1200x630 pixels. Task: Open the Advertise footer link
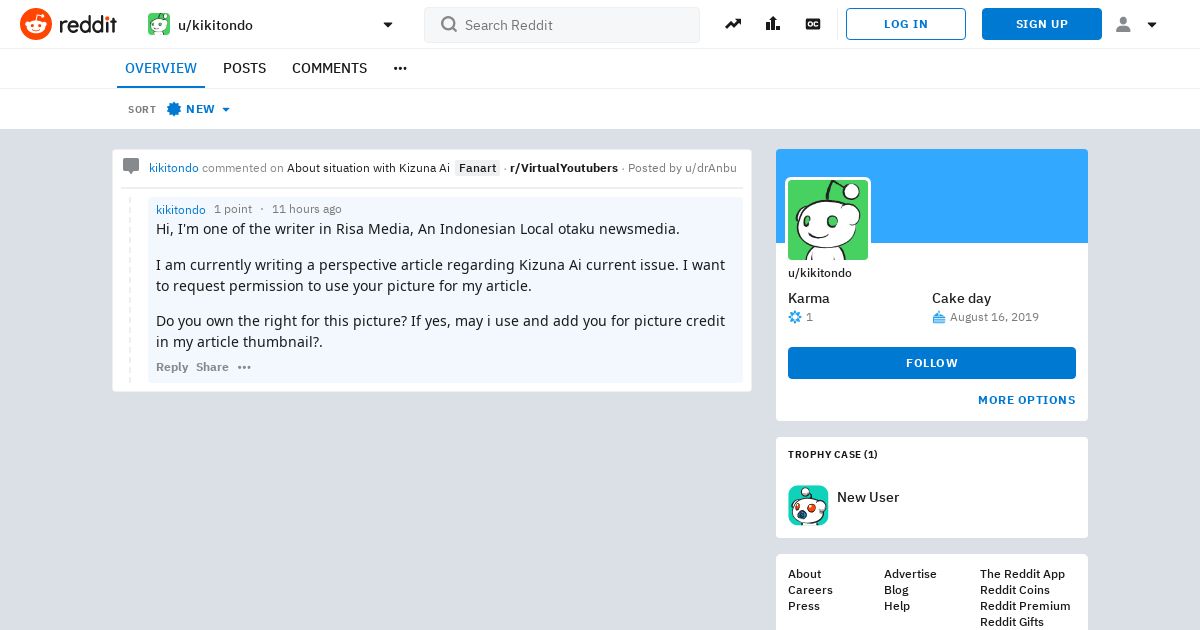tap(910, 574)
